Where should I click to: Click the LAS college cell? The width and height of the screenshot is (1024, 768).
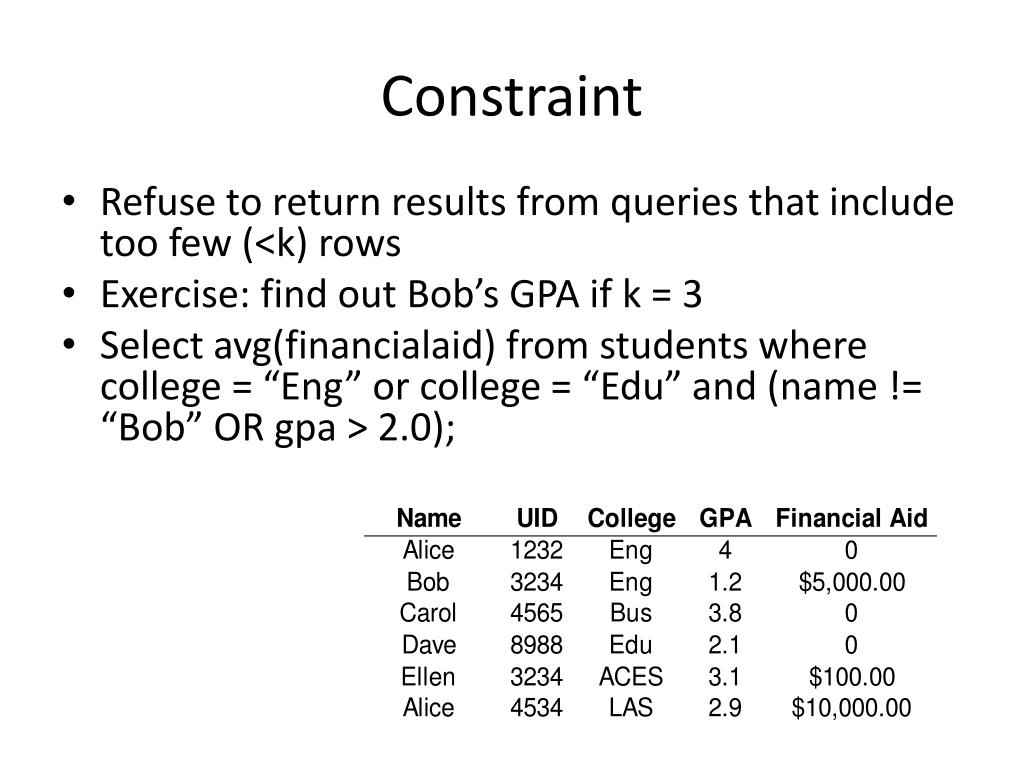pyautogui.click(x=631, y=708)
